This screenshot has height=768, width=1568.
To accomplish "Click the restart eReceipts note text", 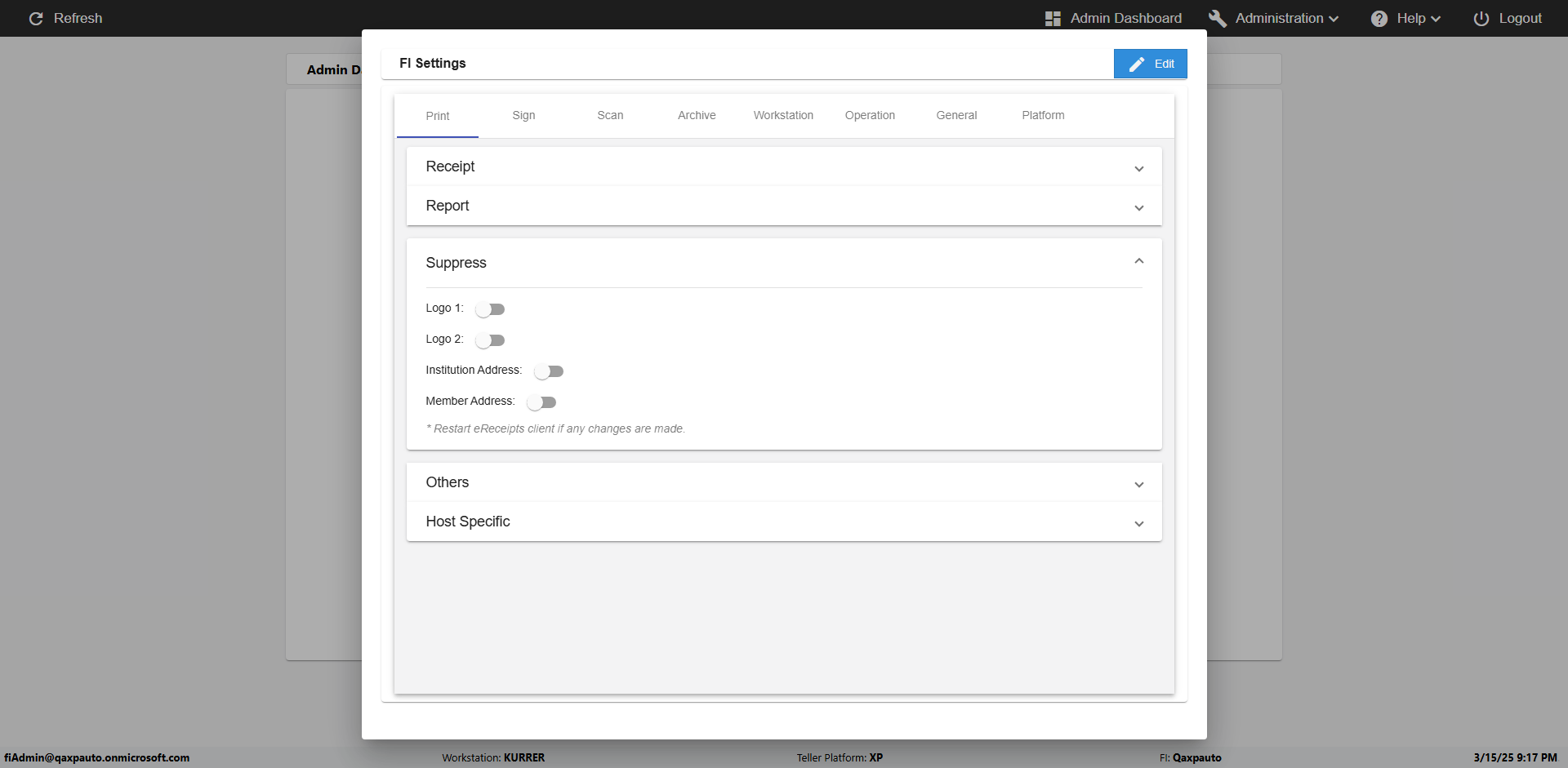I will 555,428.
